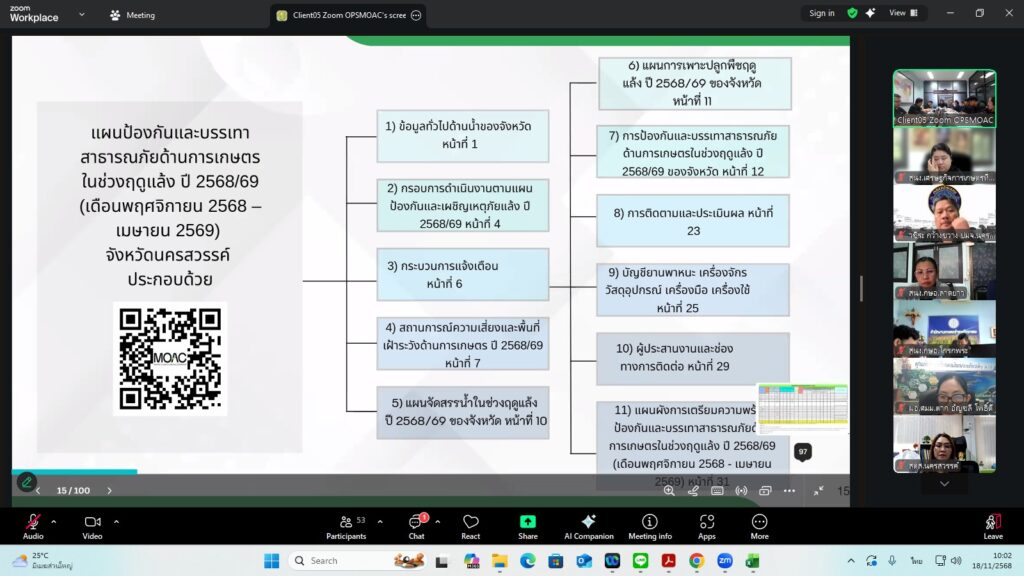
Task: Expand audio options arrow next to Audio
Action: tap(54, 521)
